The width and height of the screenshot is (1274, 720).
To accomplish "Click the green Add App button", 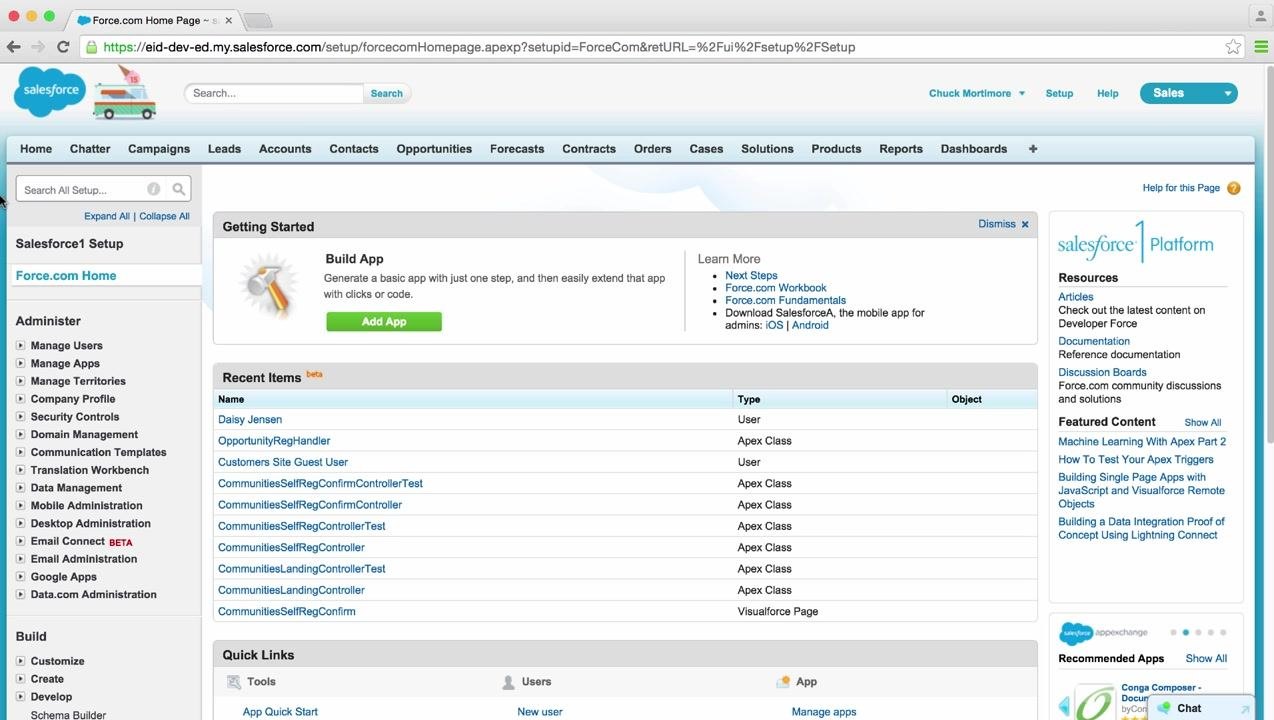I will coord(384,321).
